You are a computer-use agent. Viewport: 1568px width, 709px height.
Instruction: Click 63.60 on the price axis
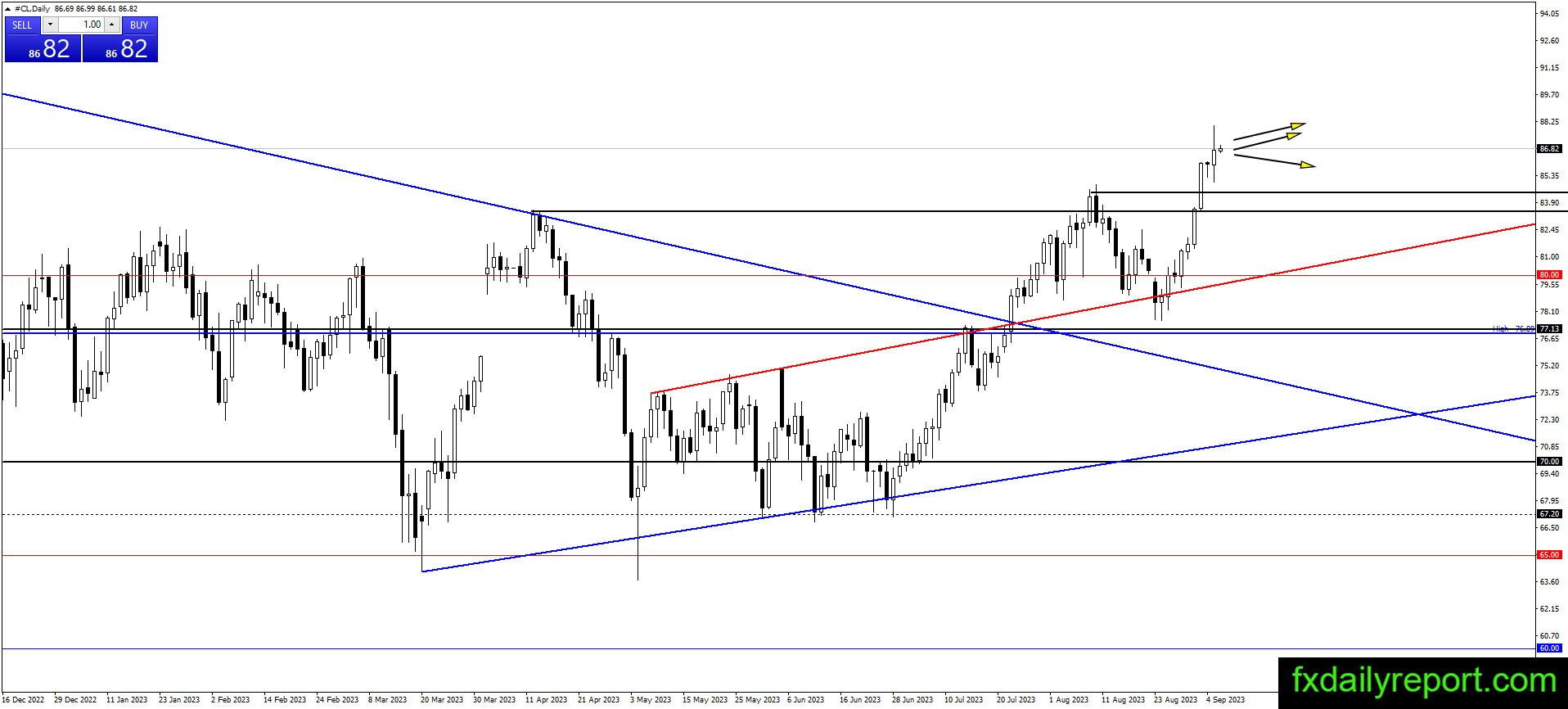pos(1549,582)
